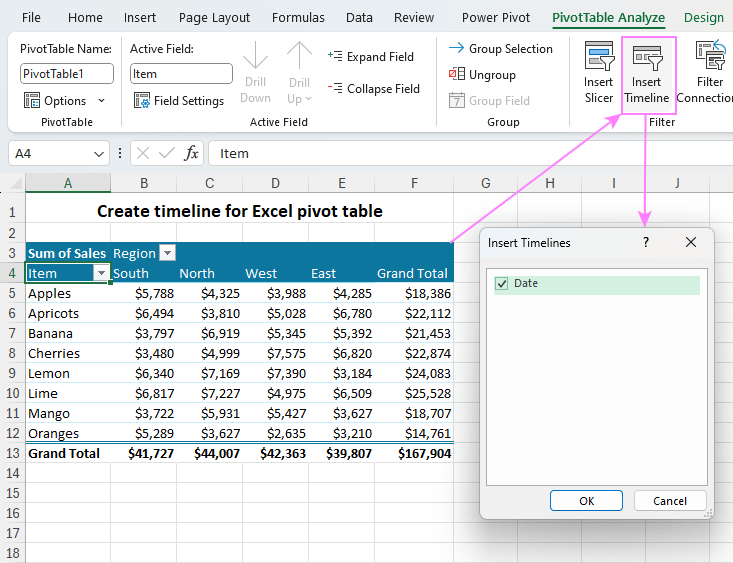The width and height of the screenshot is (733, 563).
Task: Open the File tab
Action: click(31, 18)
